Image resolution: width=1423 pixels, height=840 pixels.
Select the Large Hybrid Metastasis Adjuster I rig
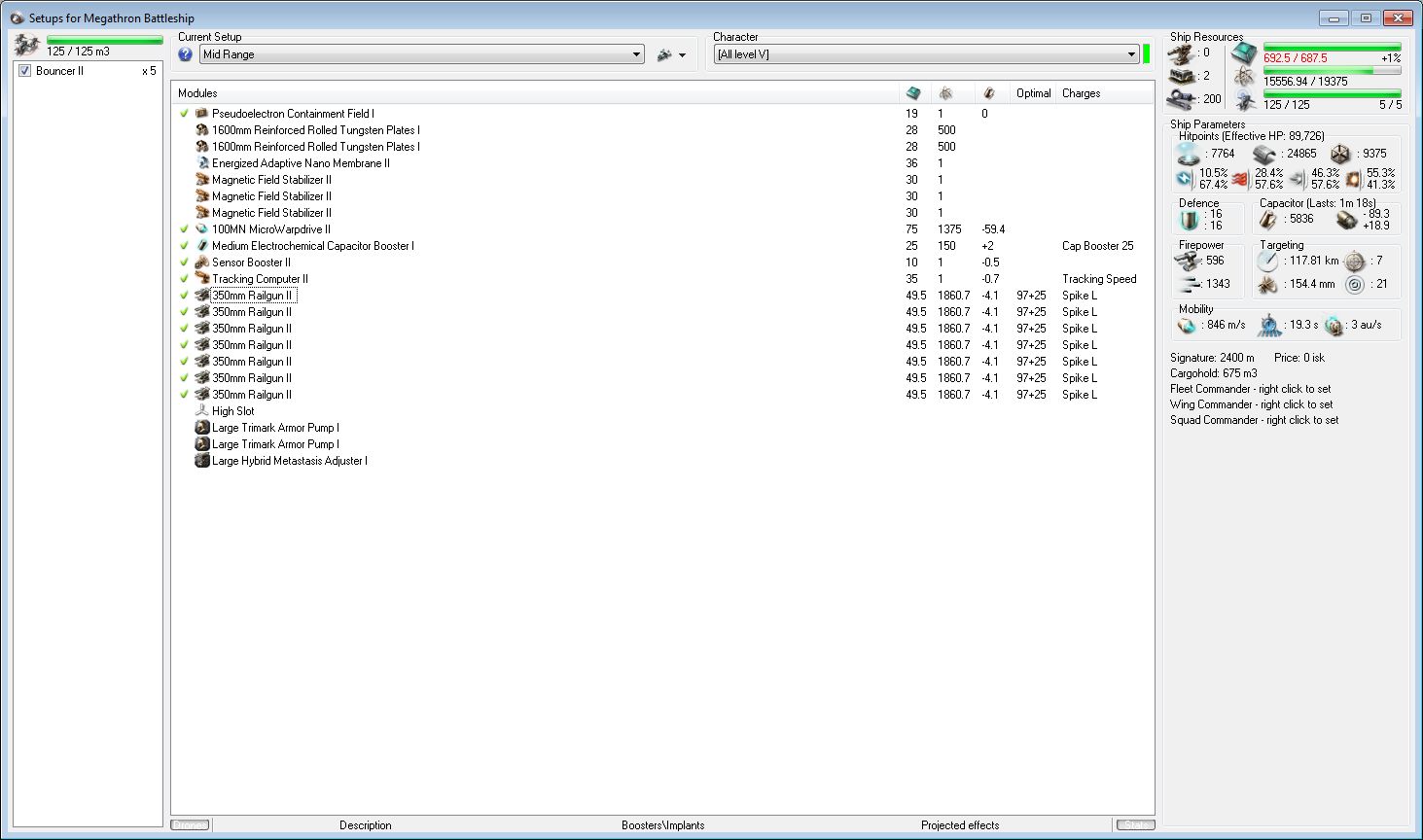pos(662,461)
